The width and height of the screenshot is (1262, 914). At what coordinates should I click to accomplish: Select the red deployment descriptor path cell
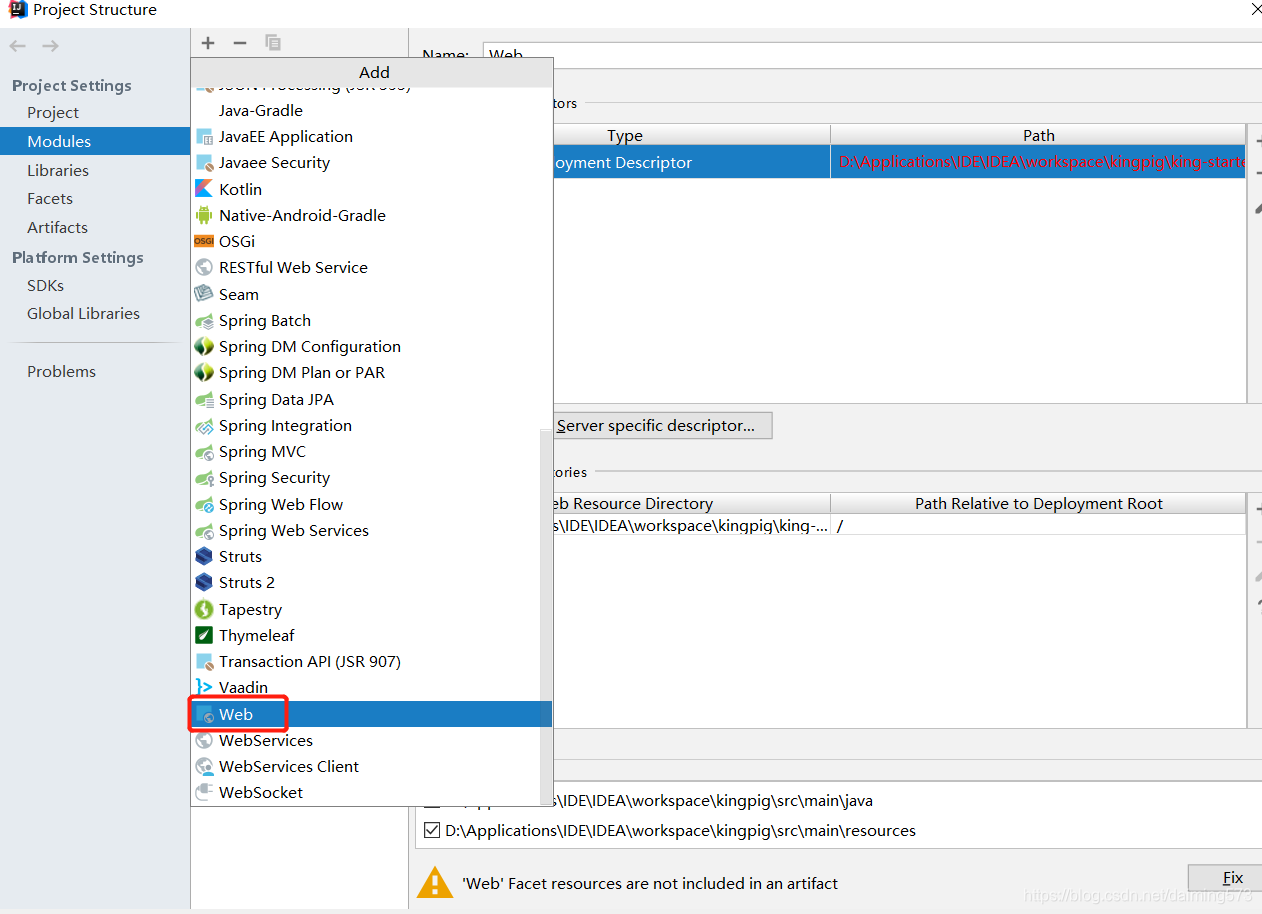[1038, 162]
